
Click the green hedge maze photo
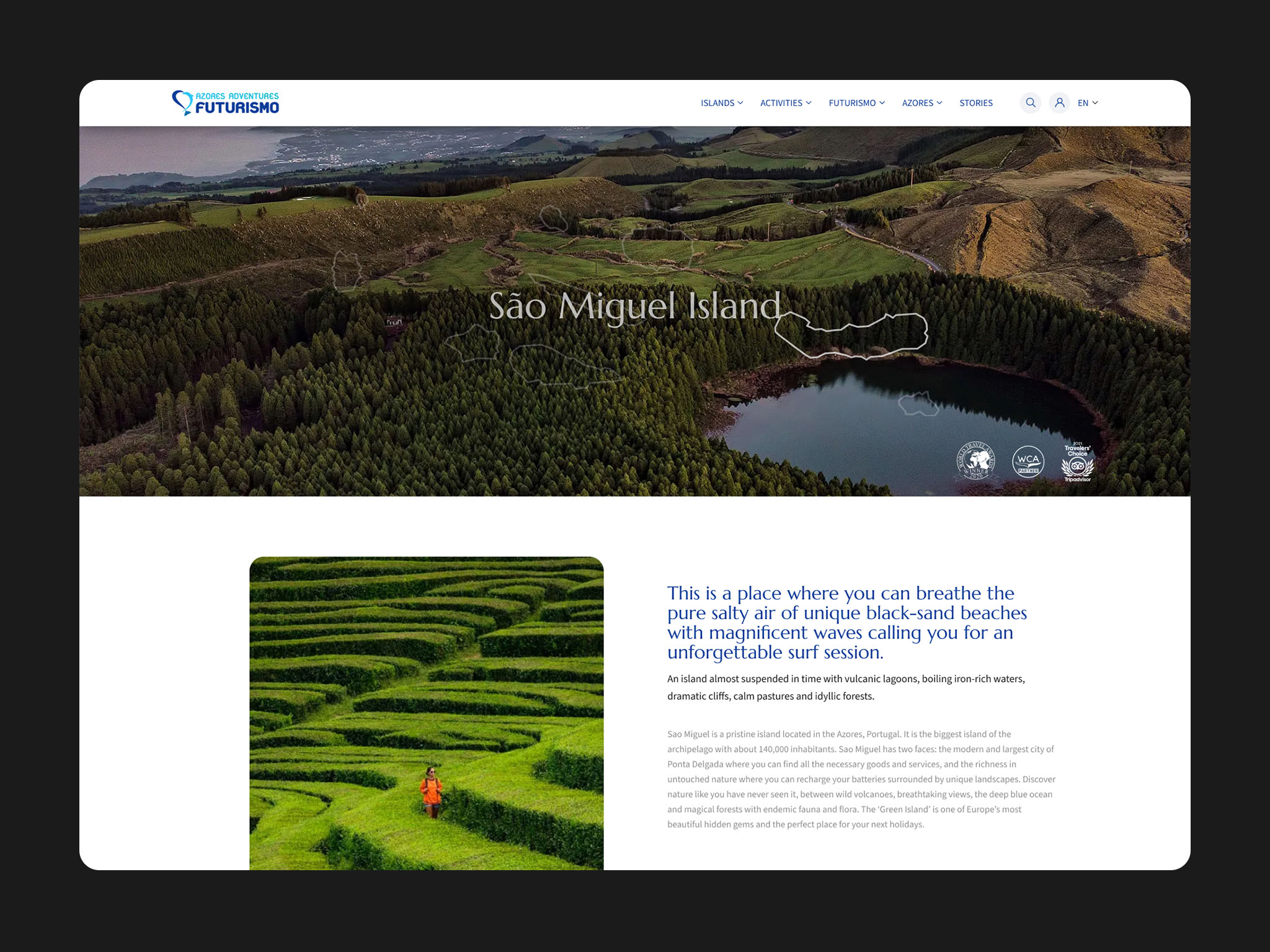tap(426, 713)
